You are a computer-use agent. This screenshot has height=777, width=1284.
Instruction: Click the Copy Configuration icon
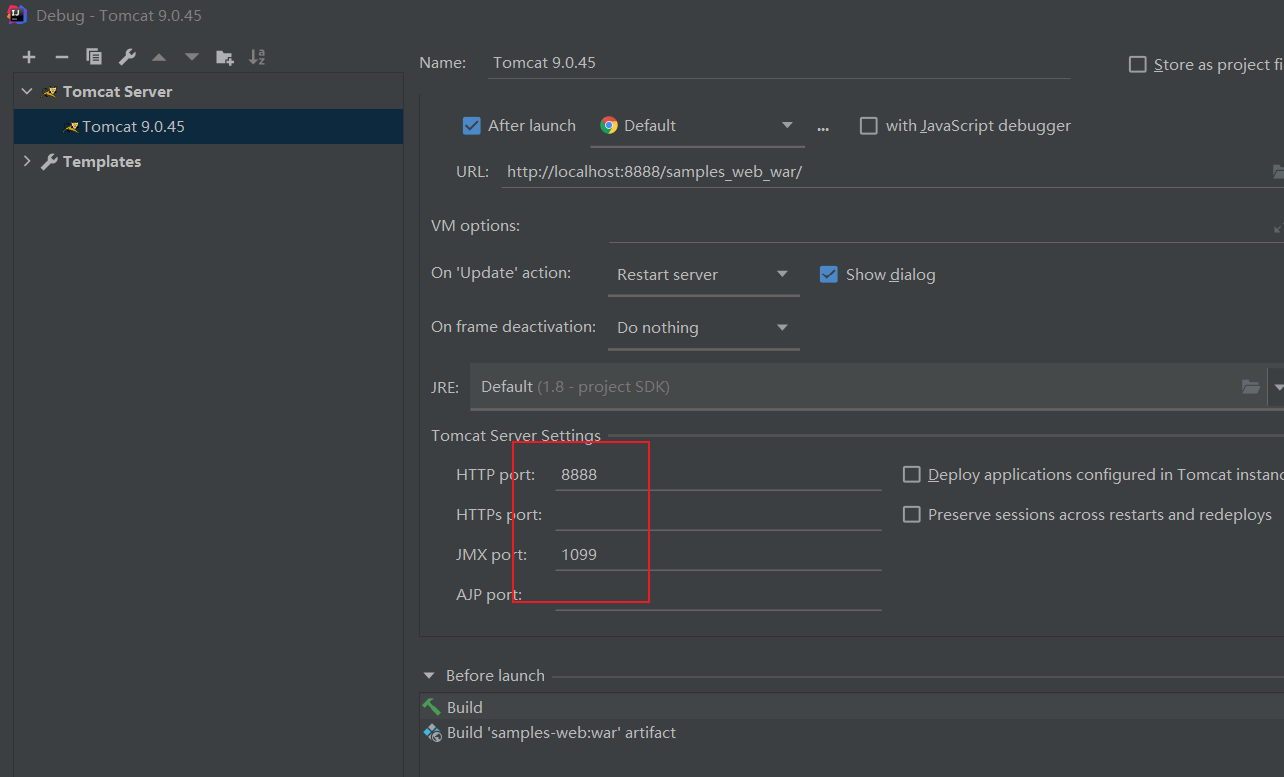(94, 57)
